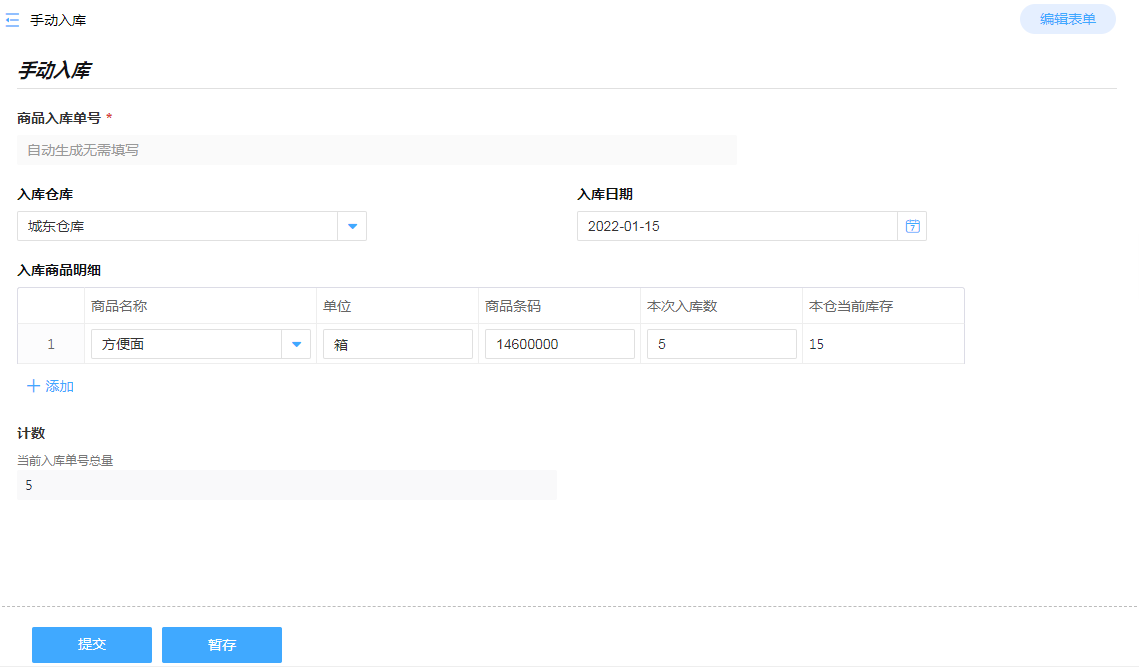Click the 计数 section label
This screenshot has height=671, width=1139.
(x=31, y=434)
